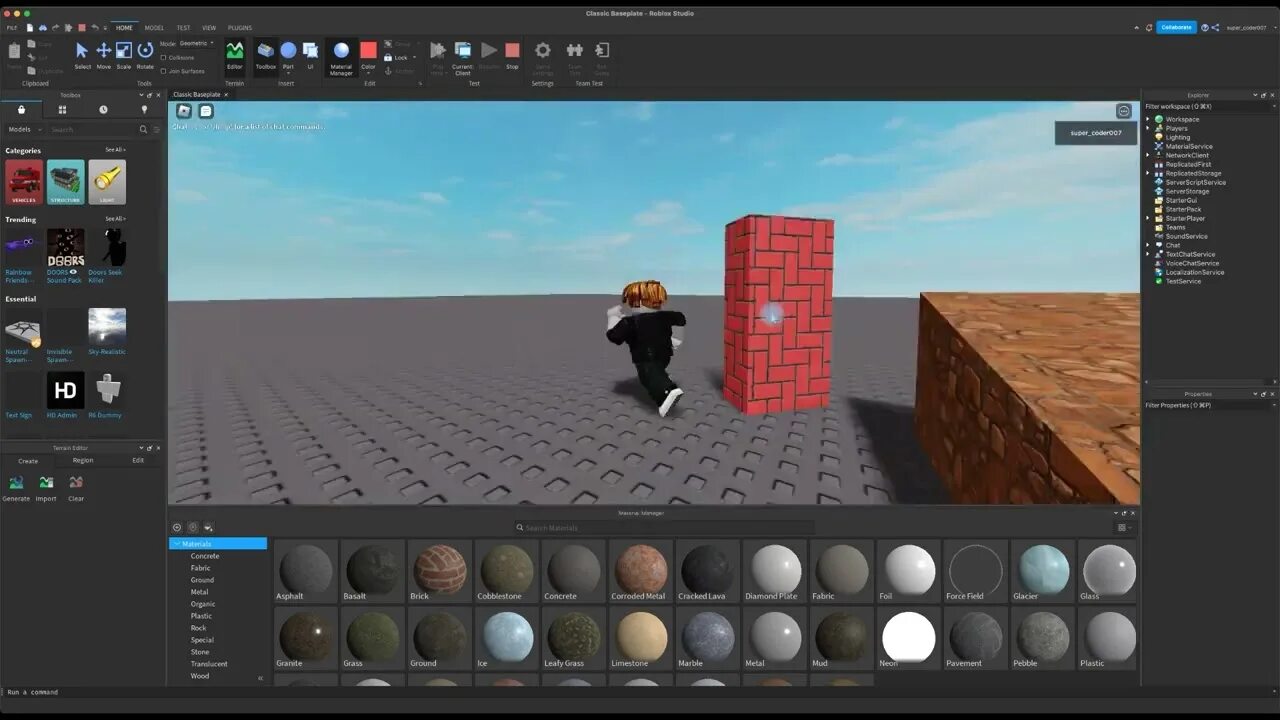Switch to the TEST ribbon tab
The height and width of the screenshot is (720, 1280).
coord(183,28)
